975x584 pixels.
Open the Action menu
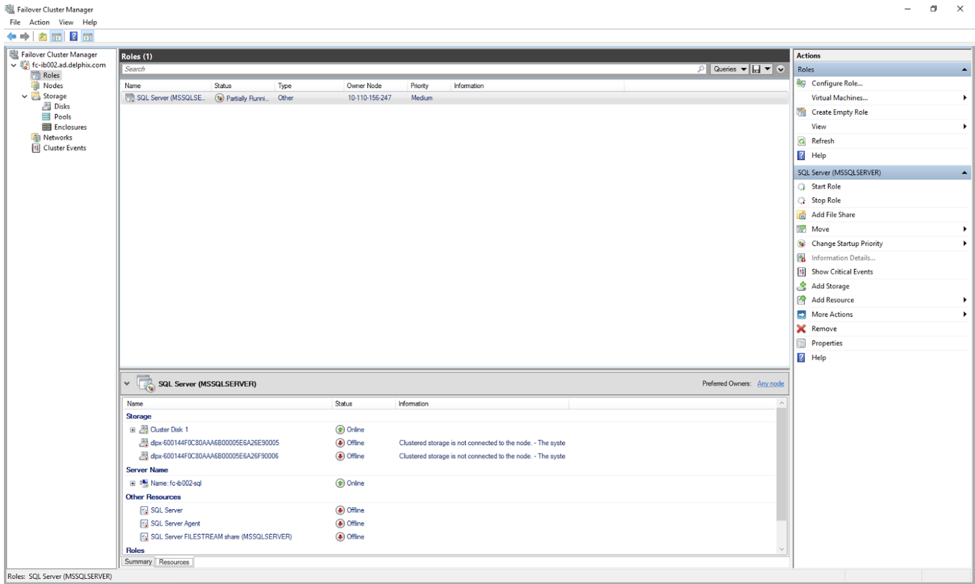(39, 22)
